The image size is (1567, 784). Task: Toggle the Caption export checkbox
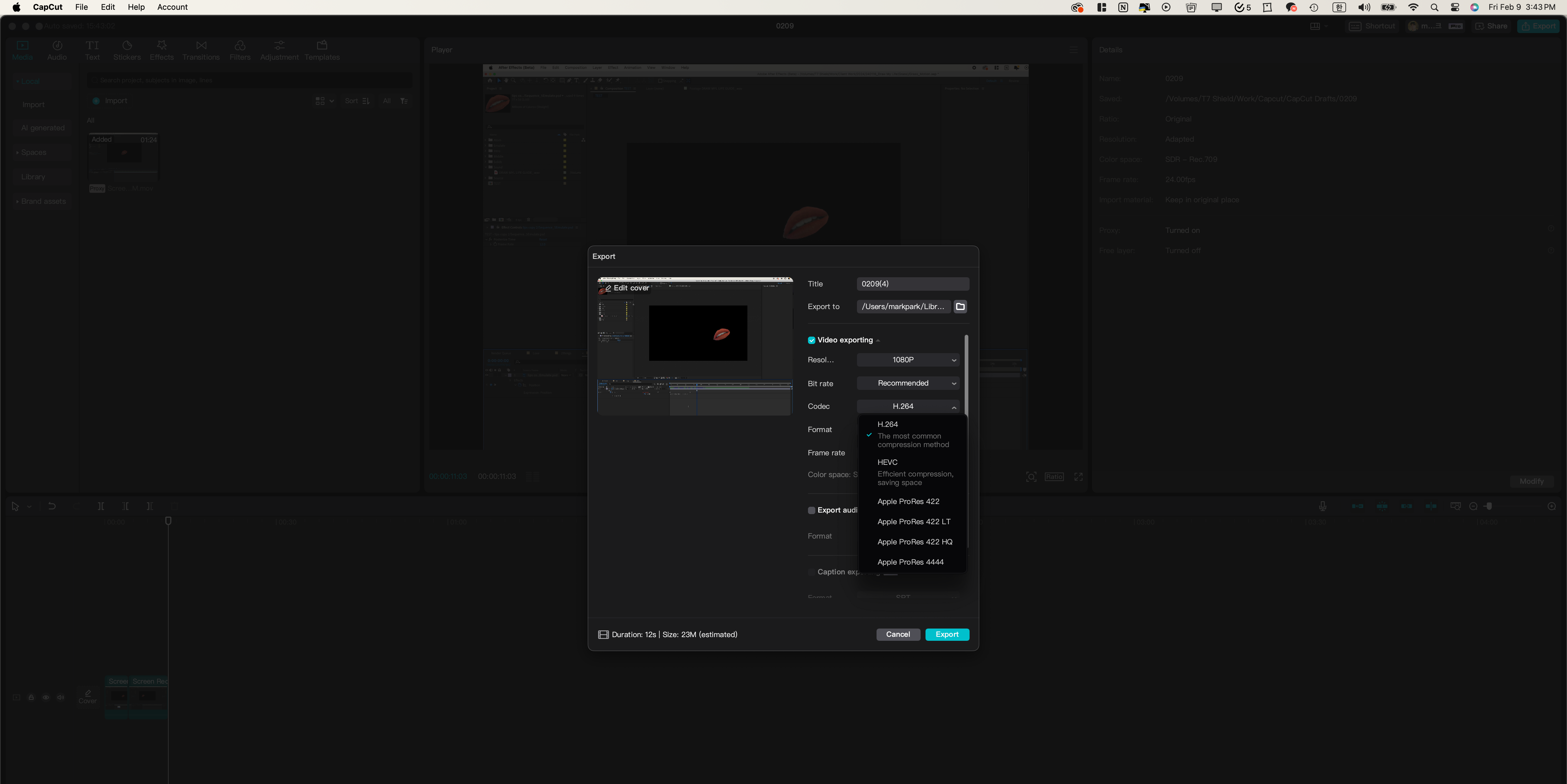(811, 572)
